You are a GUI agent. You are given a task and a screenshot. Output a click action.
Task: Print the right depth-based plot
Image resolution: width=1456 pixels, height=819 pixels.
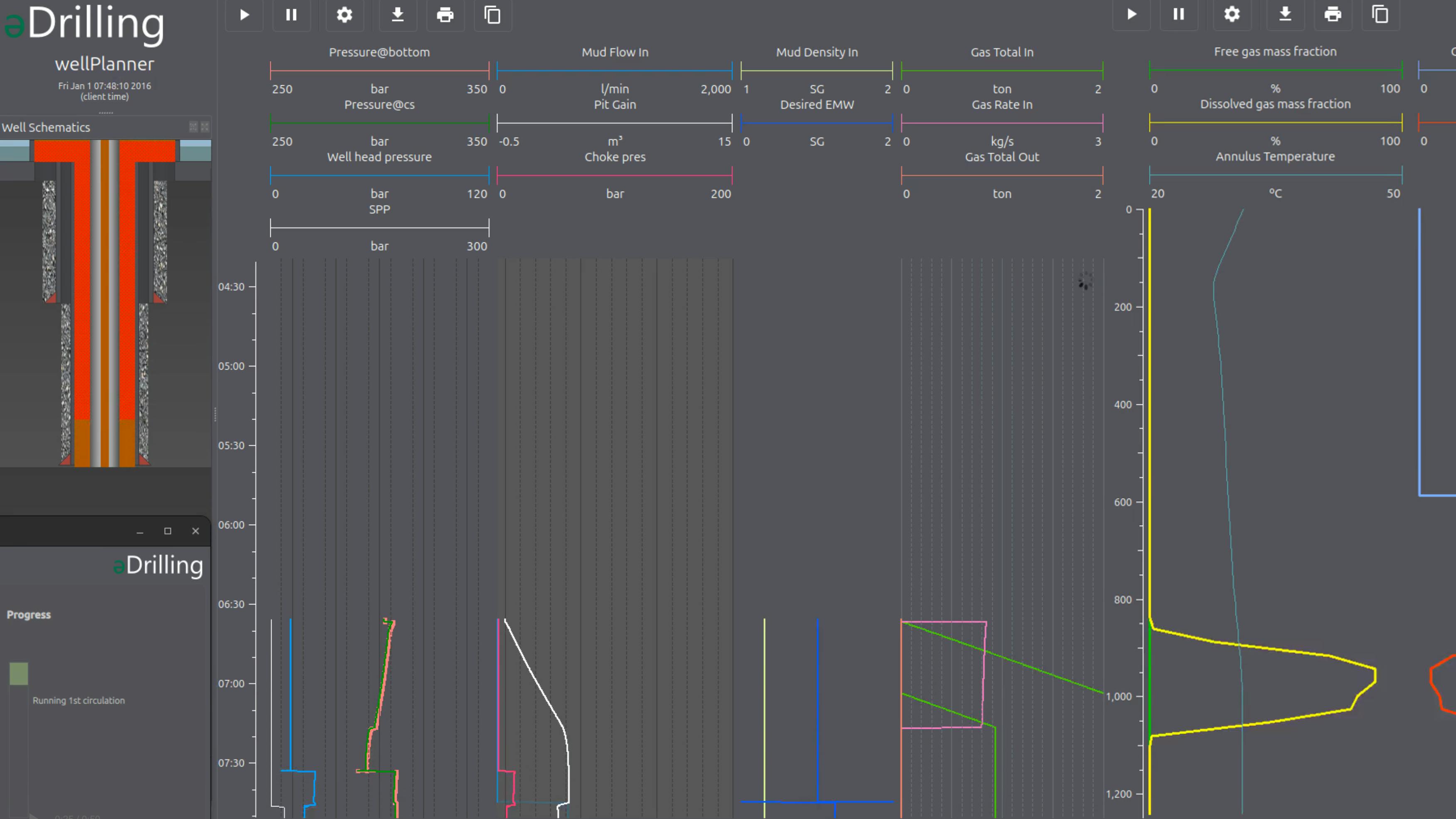(1332, 14)
